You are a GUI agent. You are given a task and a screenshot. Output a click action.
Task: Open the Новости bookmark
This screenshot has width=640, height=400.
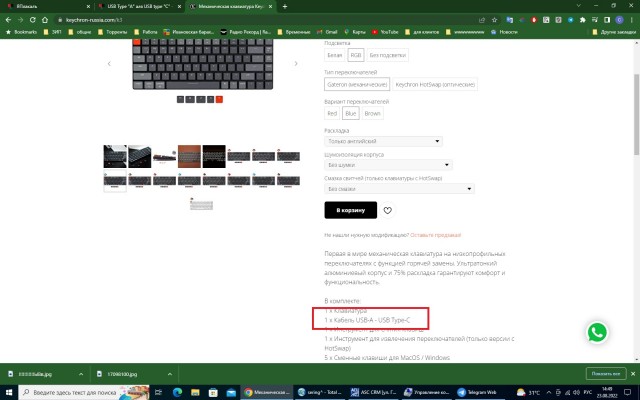tap(504, 32)
